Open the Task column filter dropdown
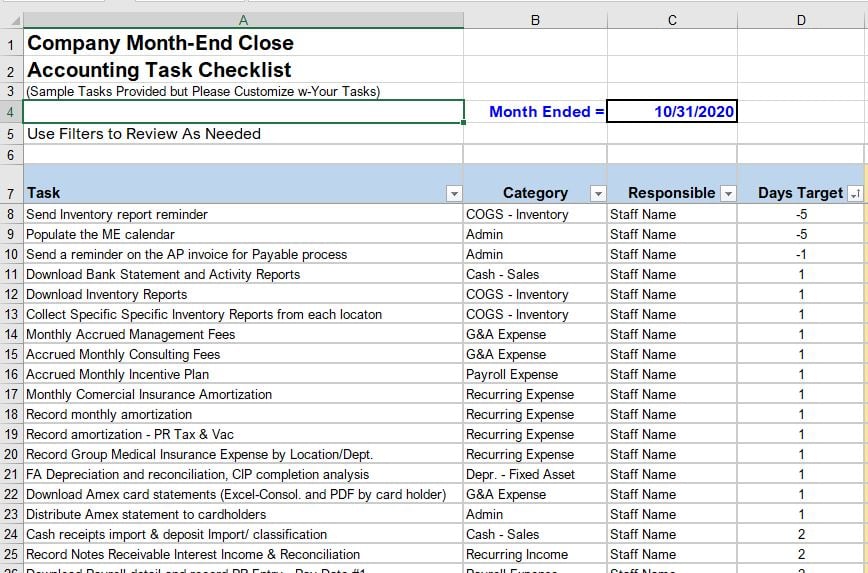Screen dimensions: 868x573 (x=454, y=193)
